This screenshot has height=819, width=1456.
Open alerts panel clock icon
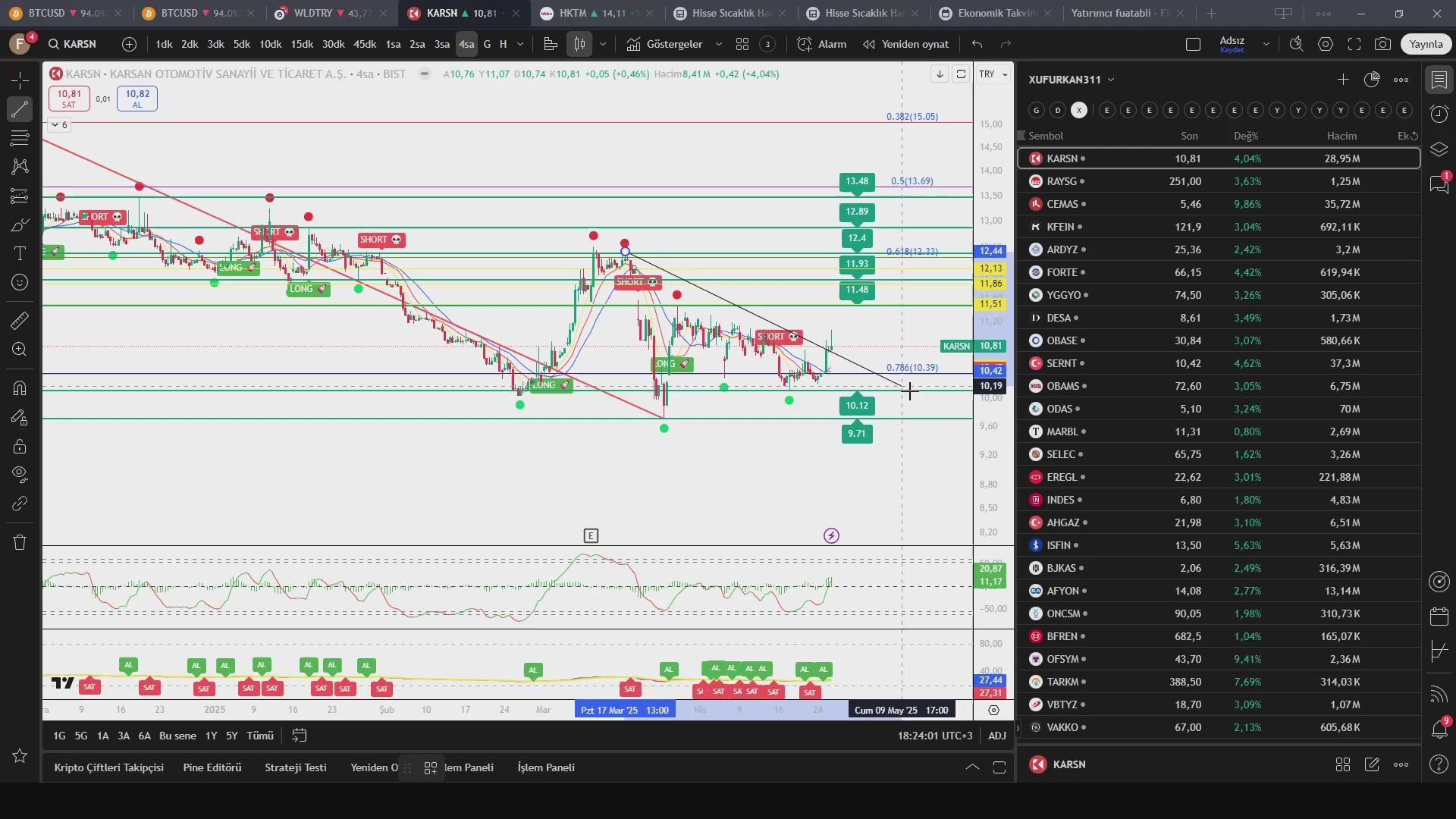[1439, 114]
